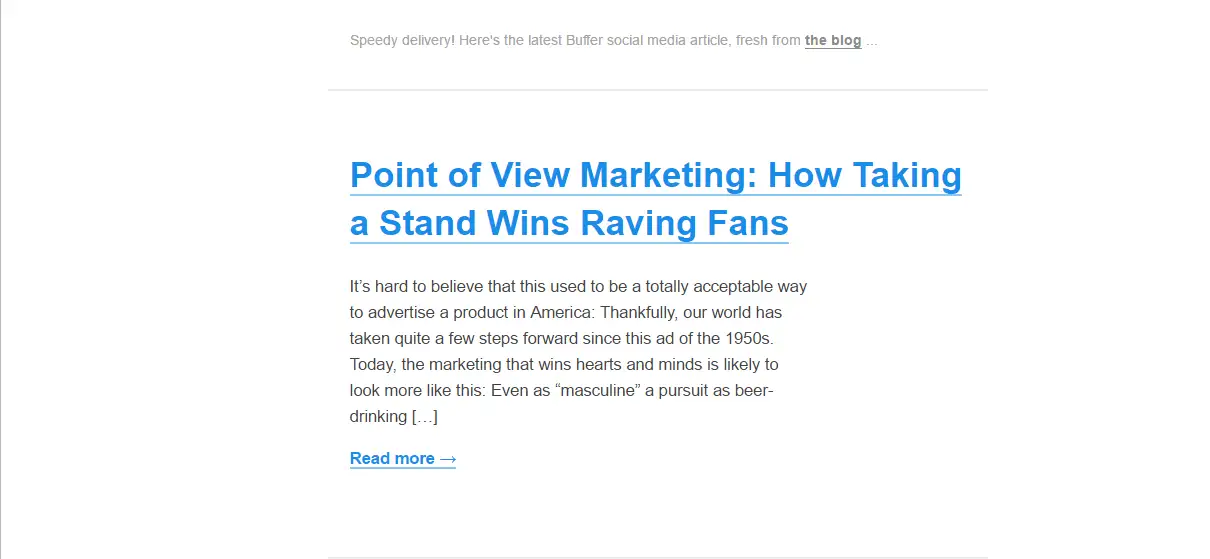Screen dimensions: 1210x559
Task: Click the divider line above the headline
Action: point(657,90)
